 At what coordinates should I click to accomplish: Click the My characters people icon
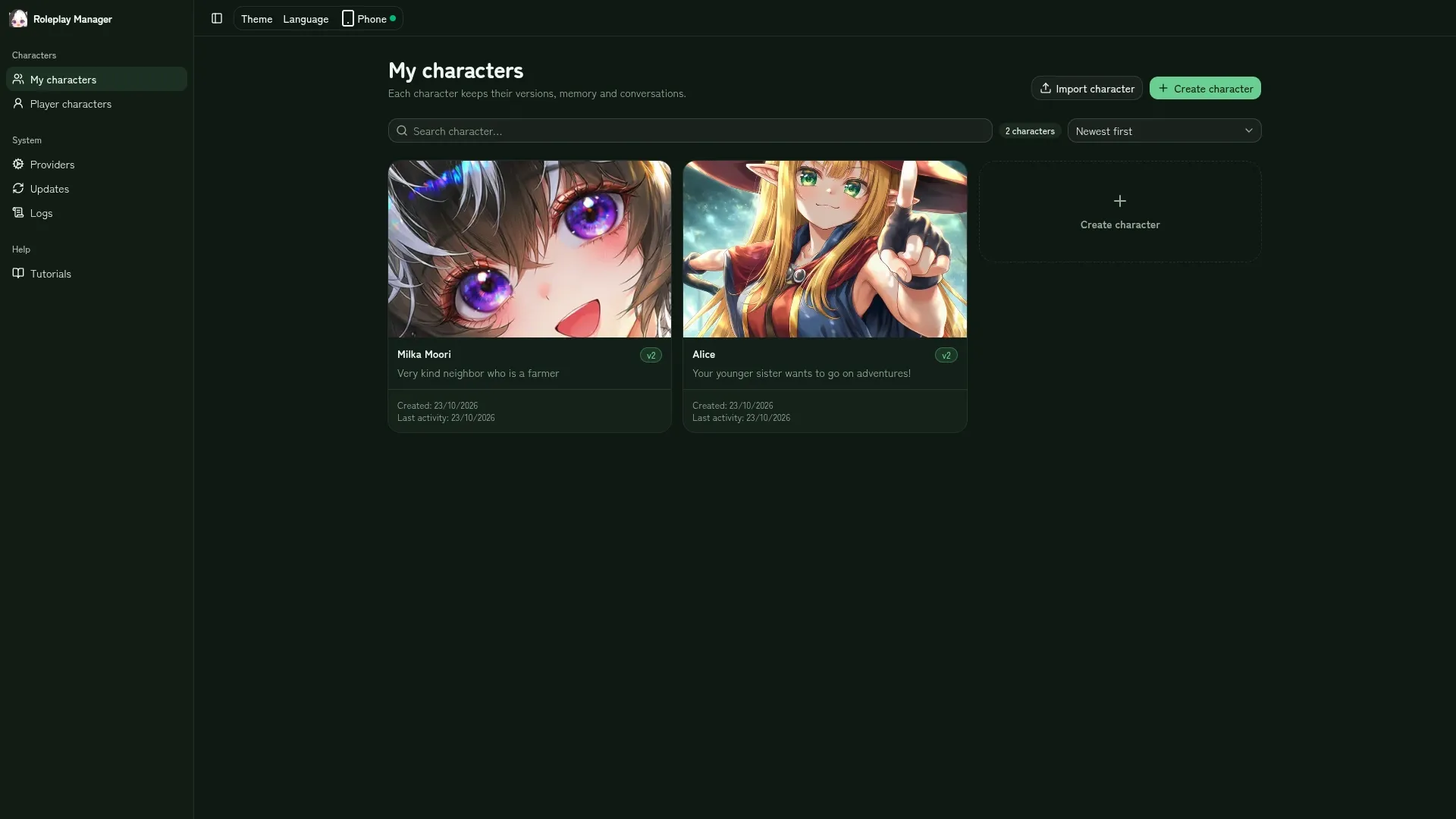pos(18,79)
